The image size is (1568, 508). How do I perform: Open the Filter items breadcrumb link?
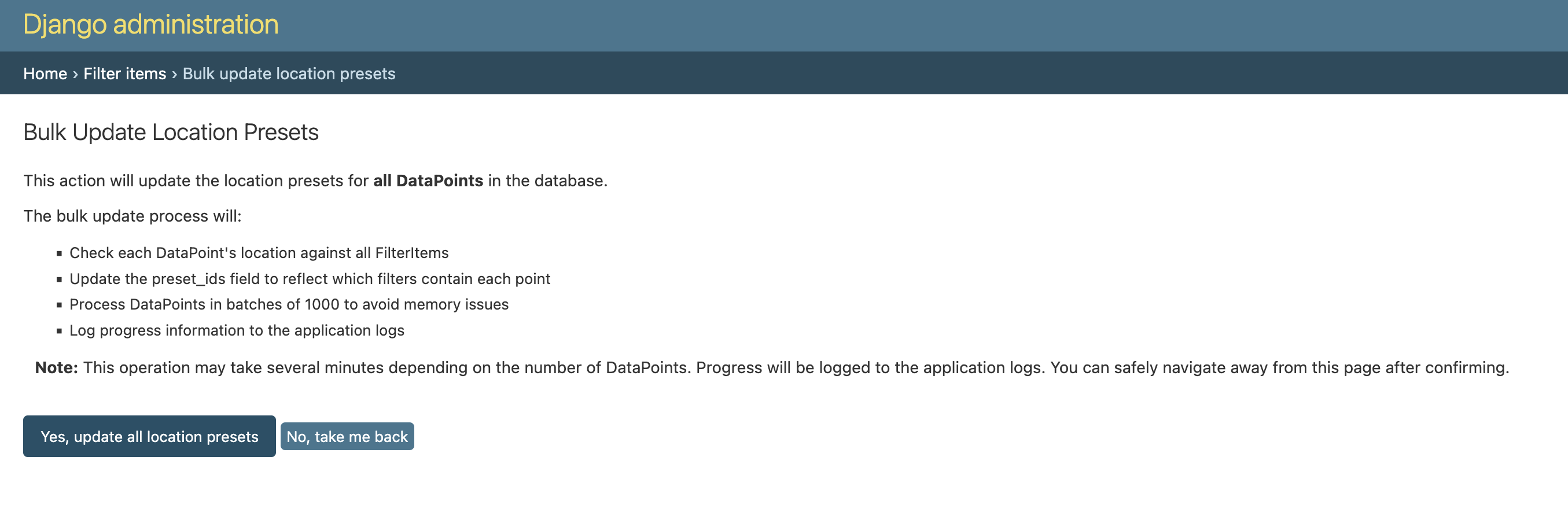pos(124,73)
